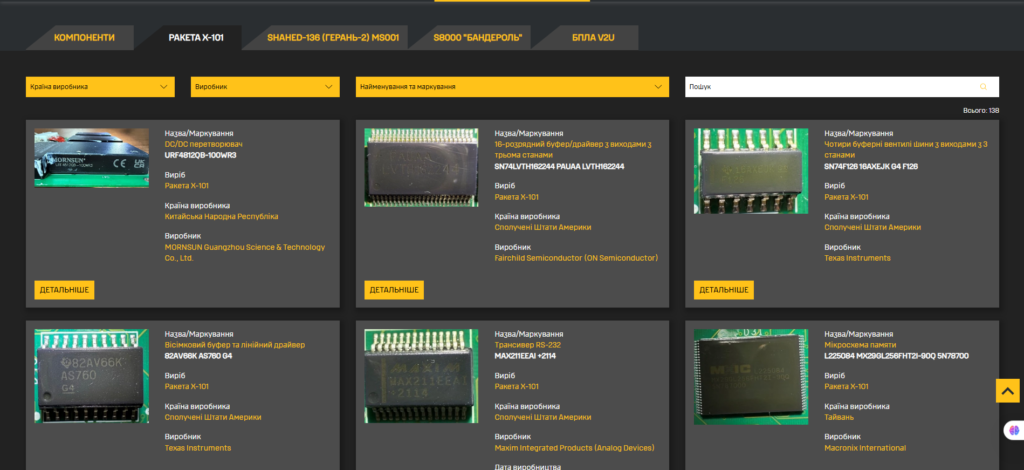The height and width of the screenshot is (470, 1024).
Task: Click the 82AV66K AS760 G4 marking text
Action: click(198, 356)
